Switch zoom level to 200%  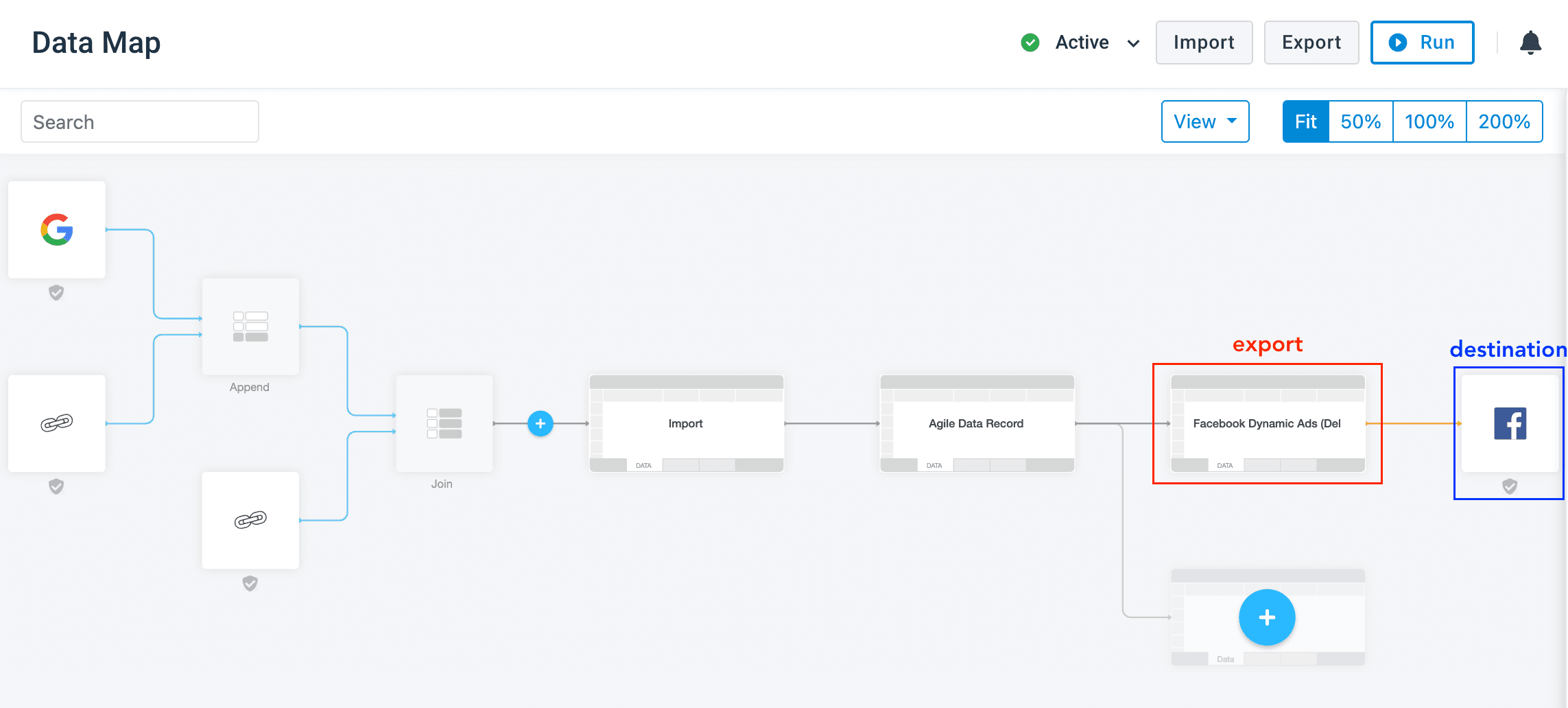pyautogui.click(x=1504, y=121)
